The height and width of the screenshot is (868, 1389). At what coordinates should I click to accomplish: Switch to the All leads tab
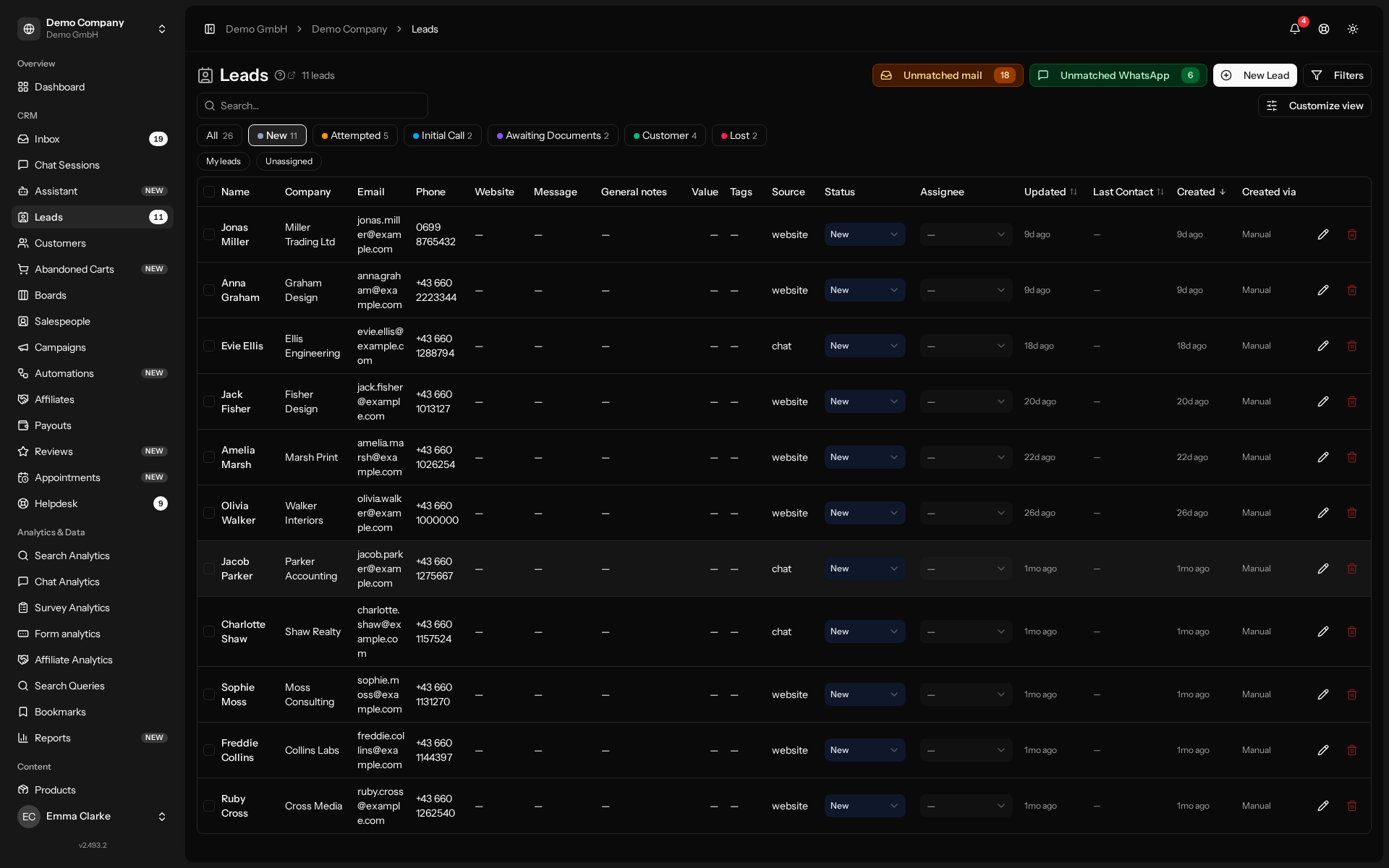[219, 135]
